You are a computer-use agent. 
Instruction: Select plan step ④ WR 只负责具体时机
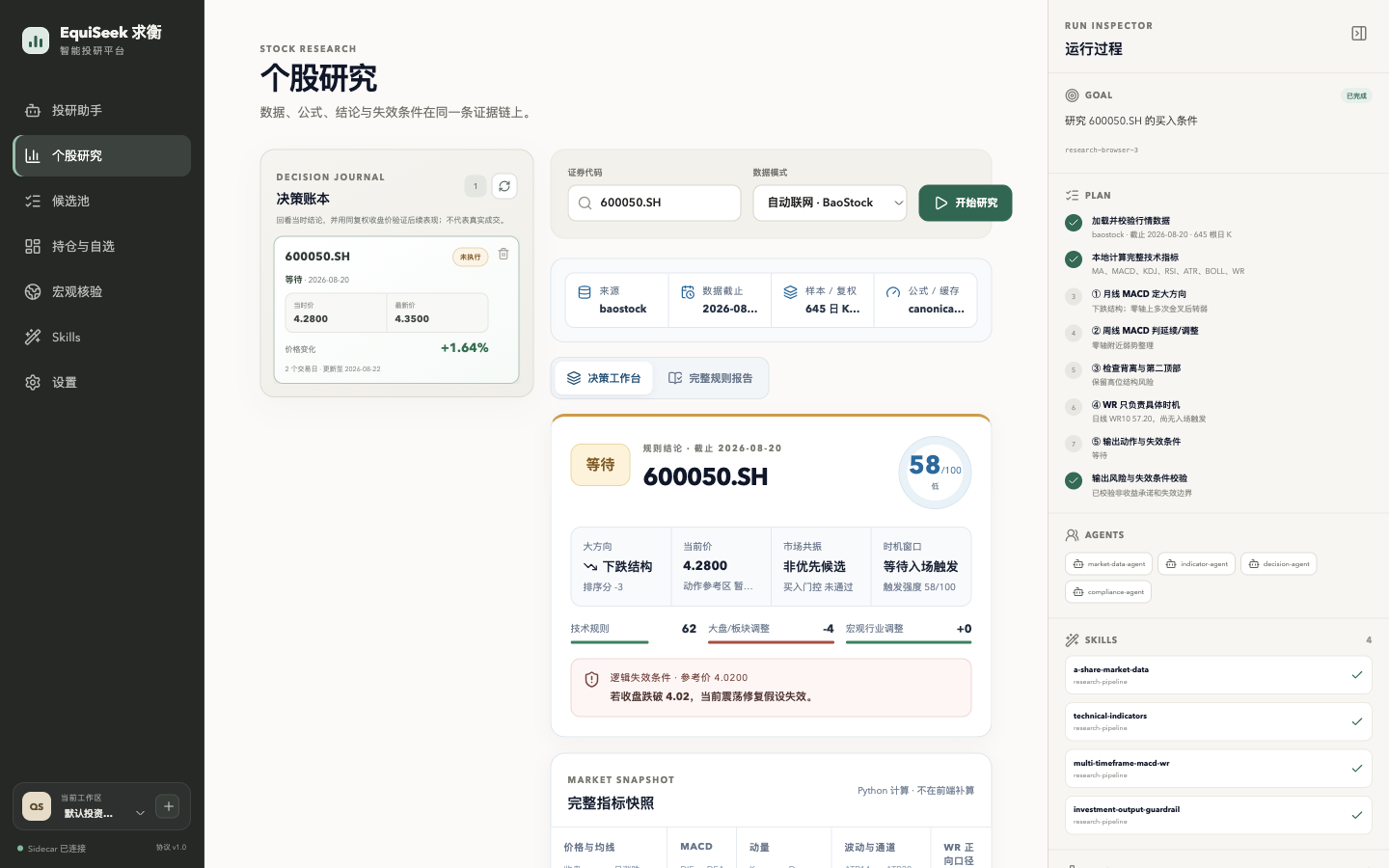1218,412
